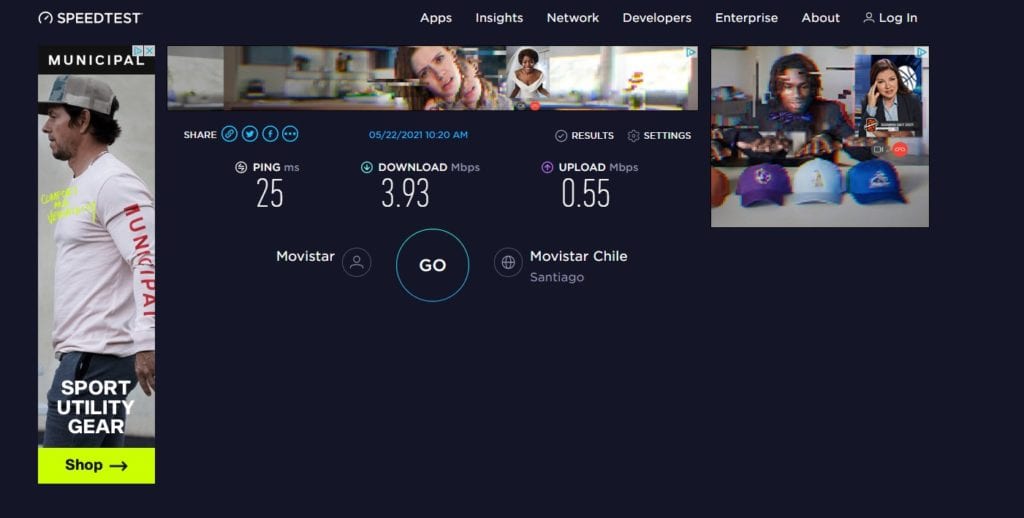This screenshot has width=1024, height=518.
Task: Click the AdChoices icon on the top banner ad
Action: [690, 52]
